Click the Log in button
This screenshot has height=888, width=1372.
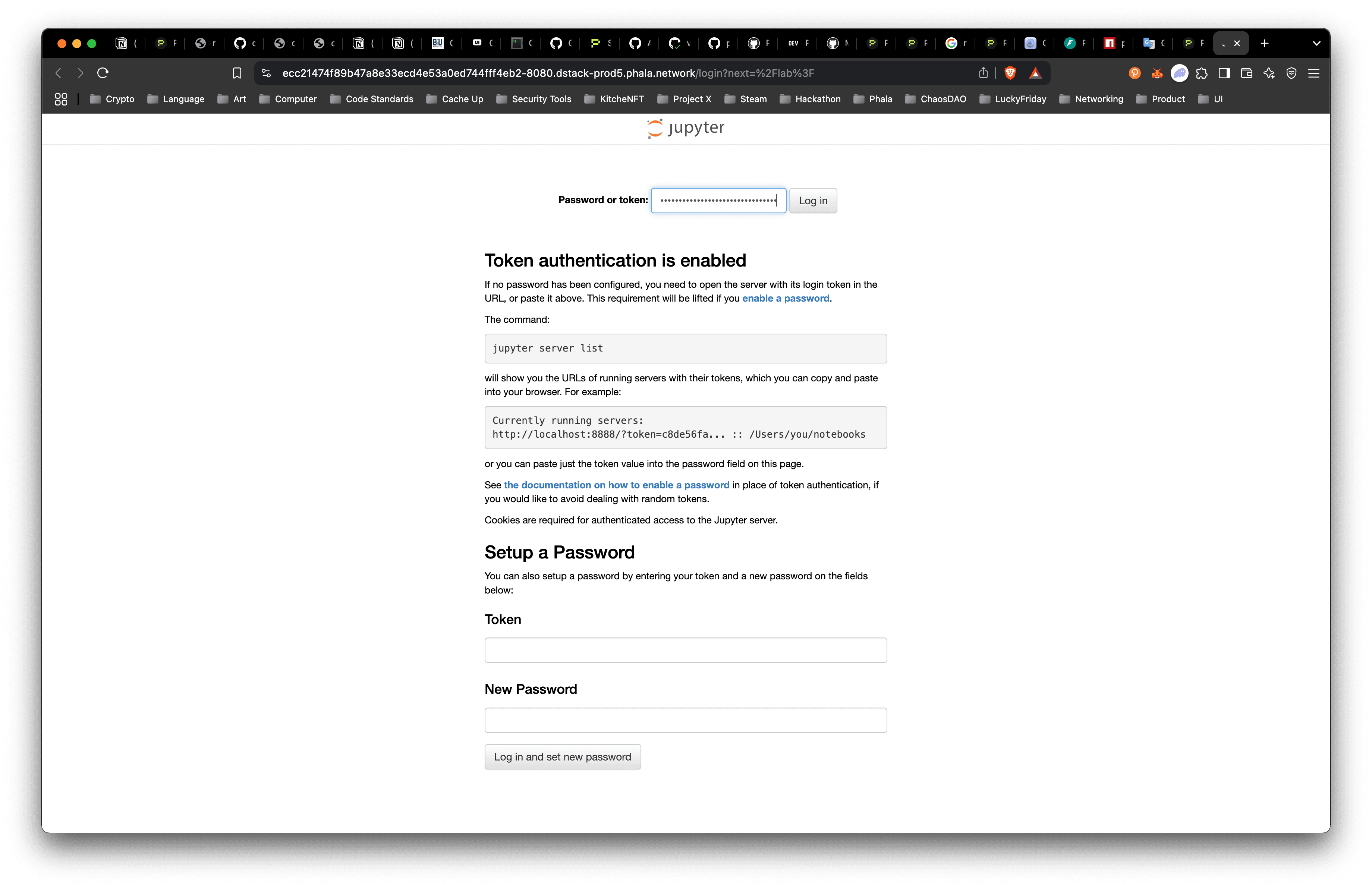click(813, 201)
